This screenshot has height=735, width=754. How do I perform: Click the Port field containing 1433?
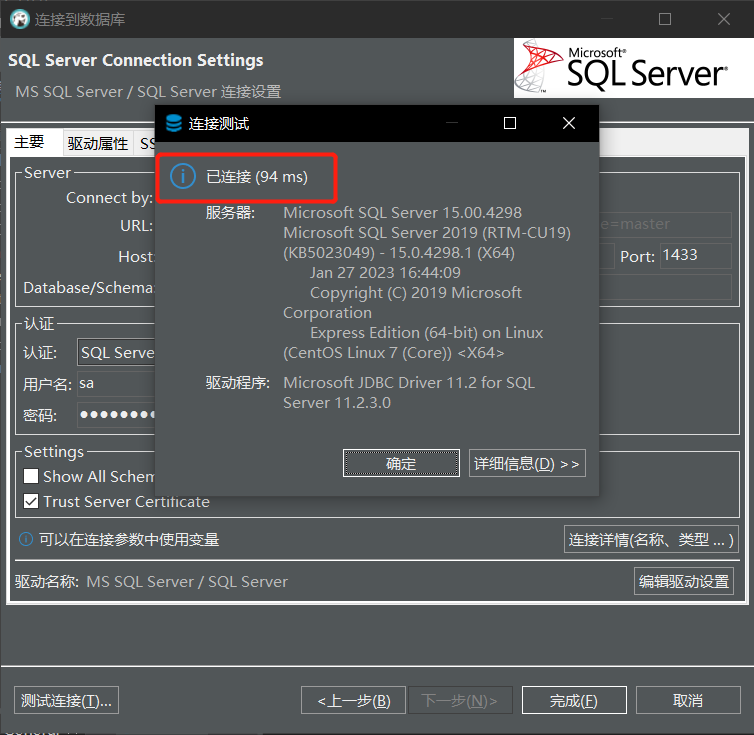695,255
